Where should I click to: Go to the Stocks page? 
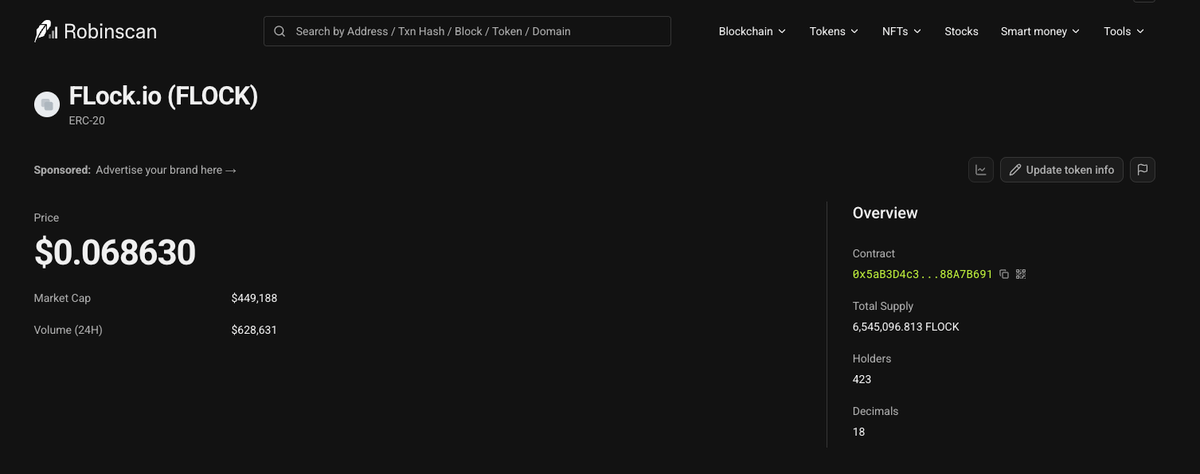click(x=961, y=31)
